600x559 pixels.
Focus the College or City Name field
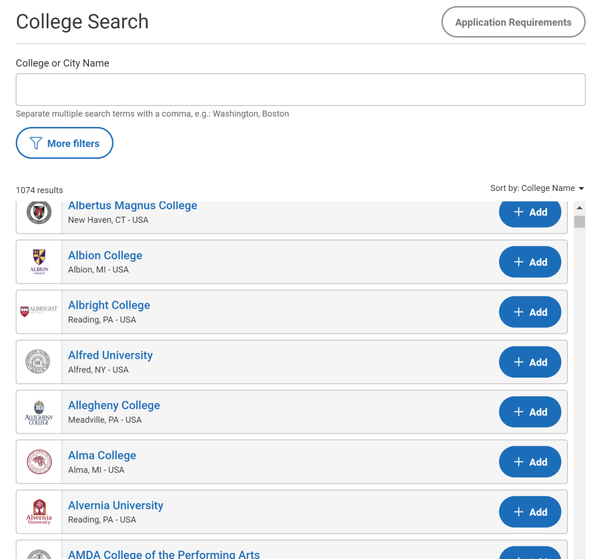pyautogui.click(x=300, y=90)
